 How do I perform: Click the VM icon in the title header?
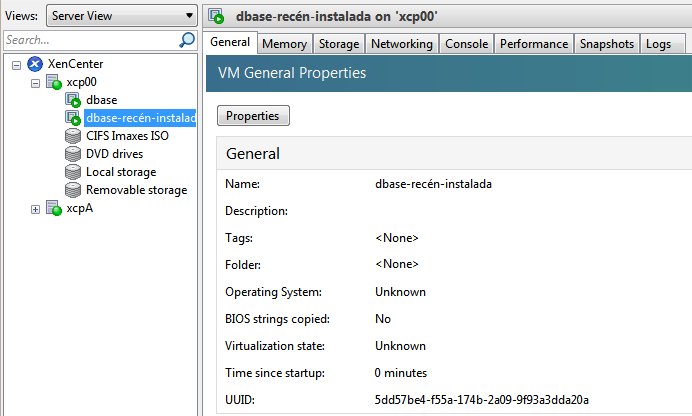pyautogui.click(x=216, y=16)
